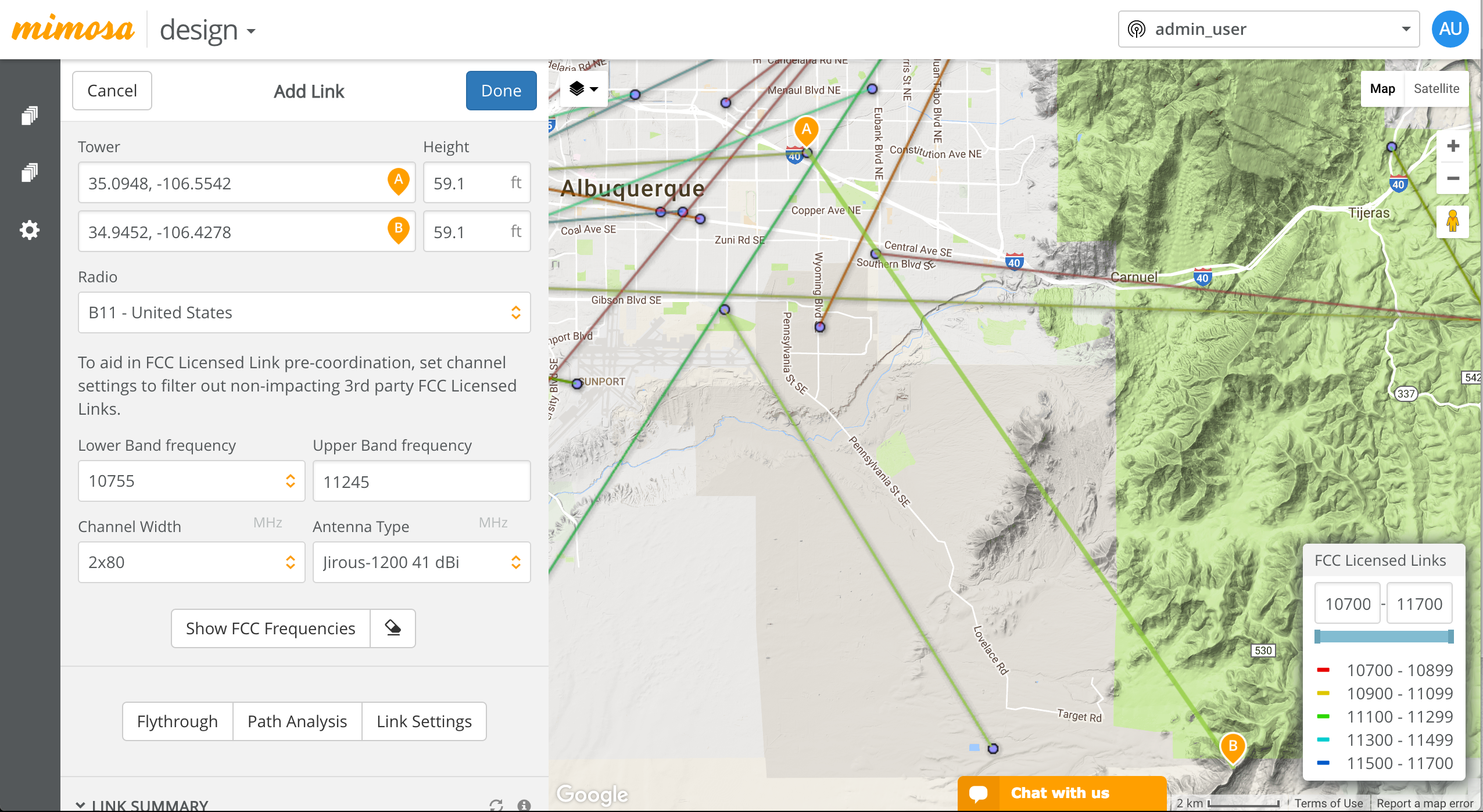Image resolution: width=1483 pixels, height=812 pixels.
Task: Click the Show FCC Frequencies button
Action: [x=271, y=628]
